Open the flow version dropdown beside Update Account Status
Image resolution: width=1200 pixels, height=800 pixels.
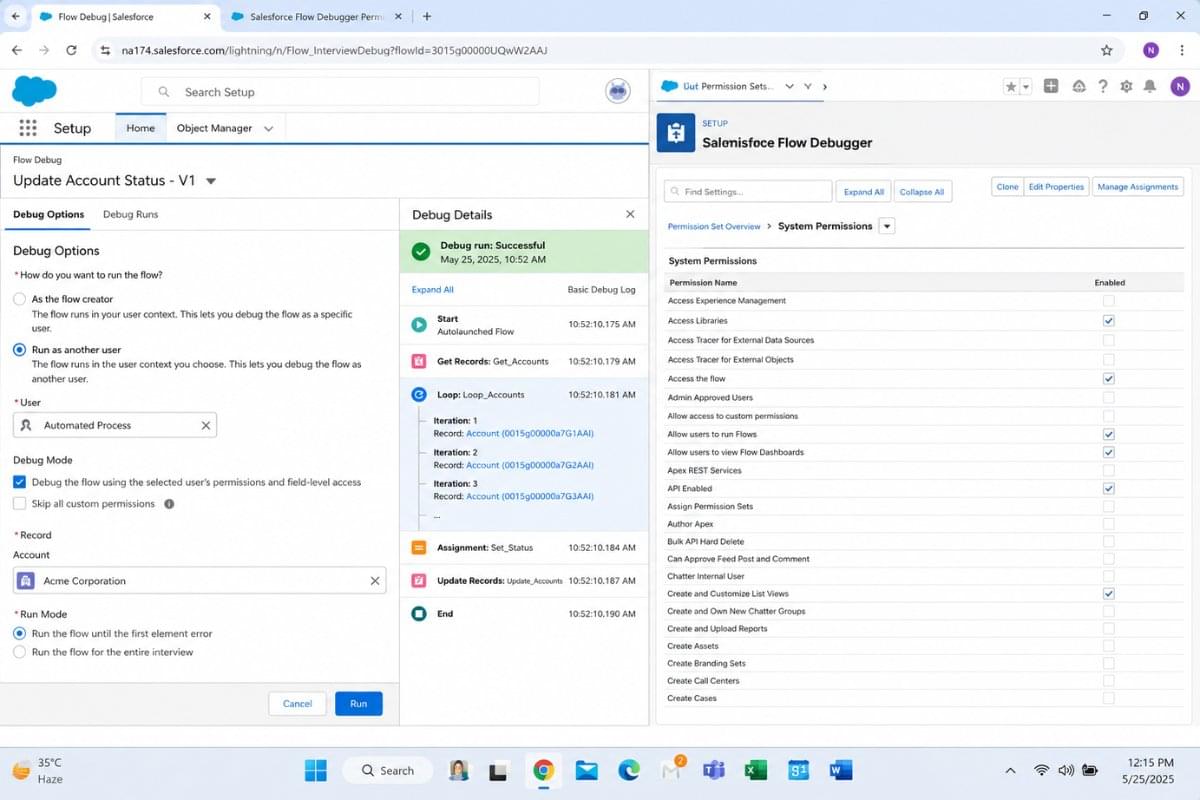[210, 181]
